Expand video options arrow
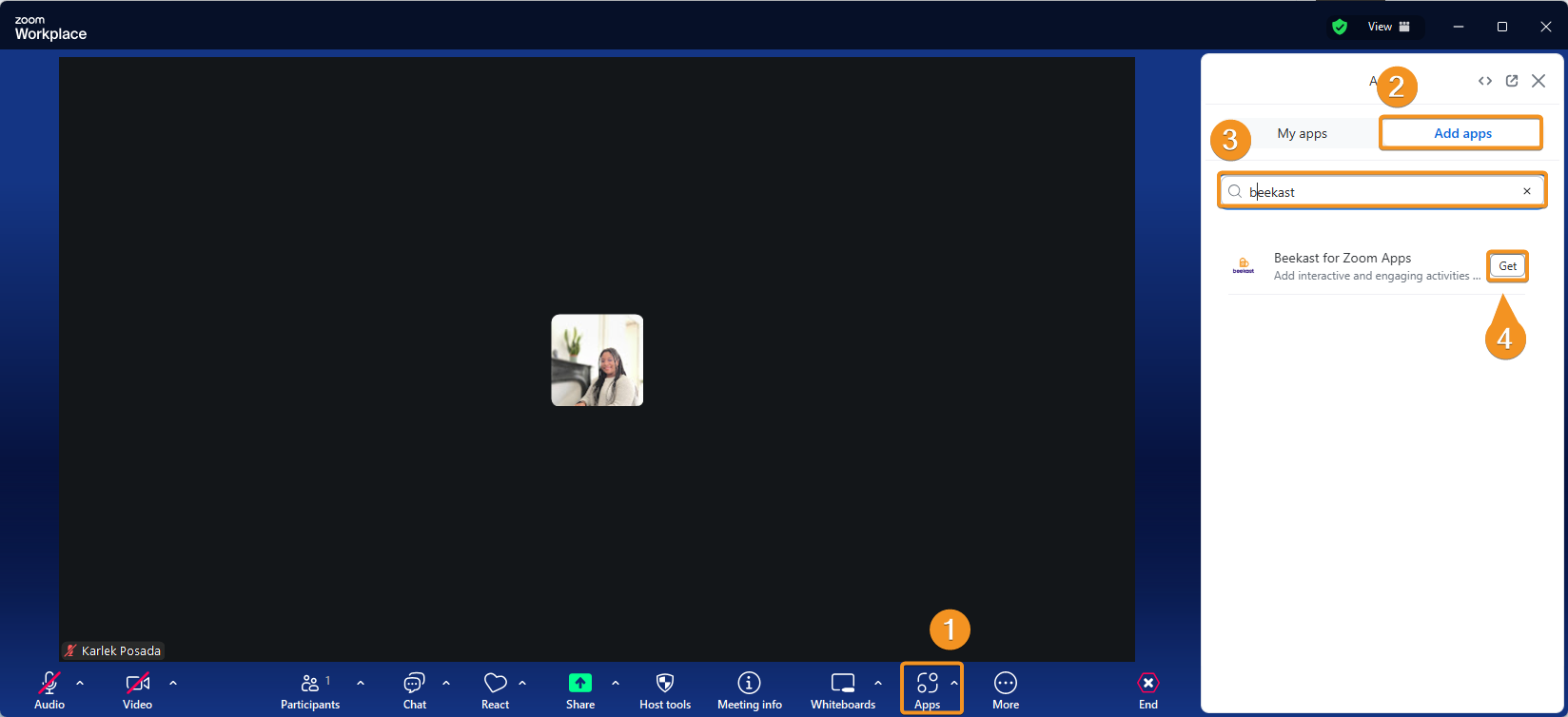The width and height of the screenshot is (1568, 717). tap(173, 683)
